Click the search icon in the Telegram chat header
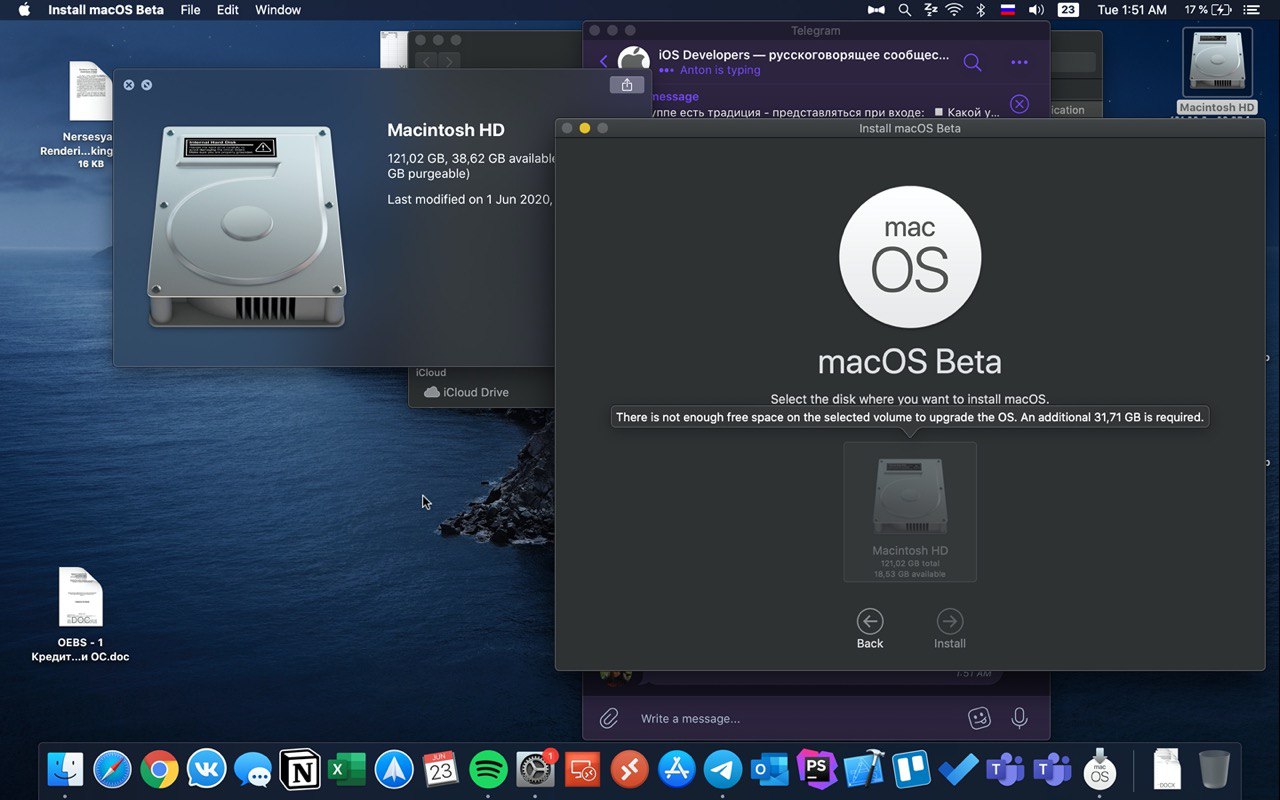1280x800 pixels. [x=972, y=62]
